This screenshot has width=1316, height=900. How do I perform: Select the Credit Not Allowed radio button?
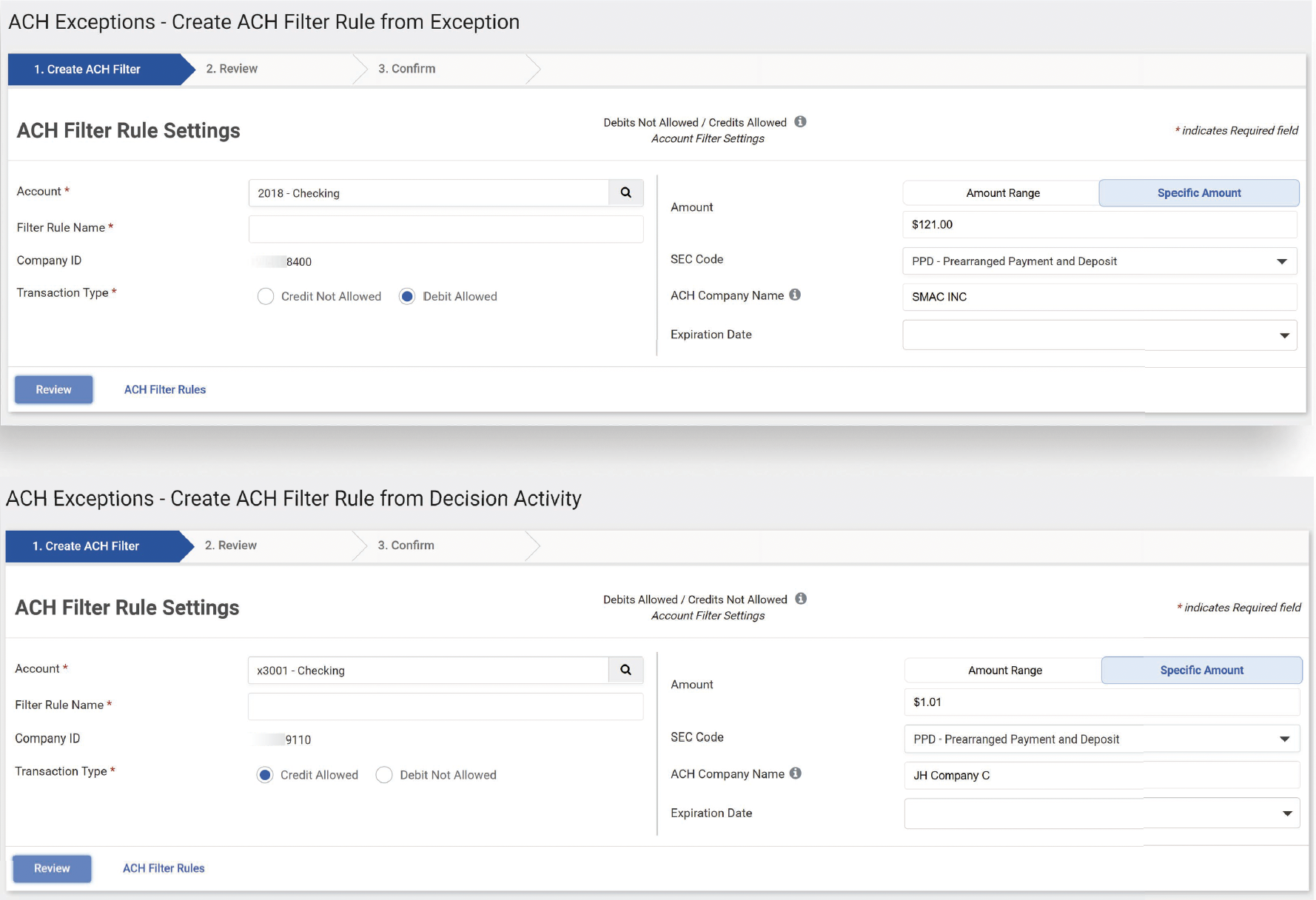(x=266, y=297)
